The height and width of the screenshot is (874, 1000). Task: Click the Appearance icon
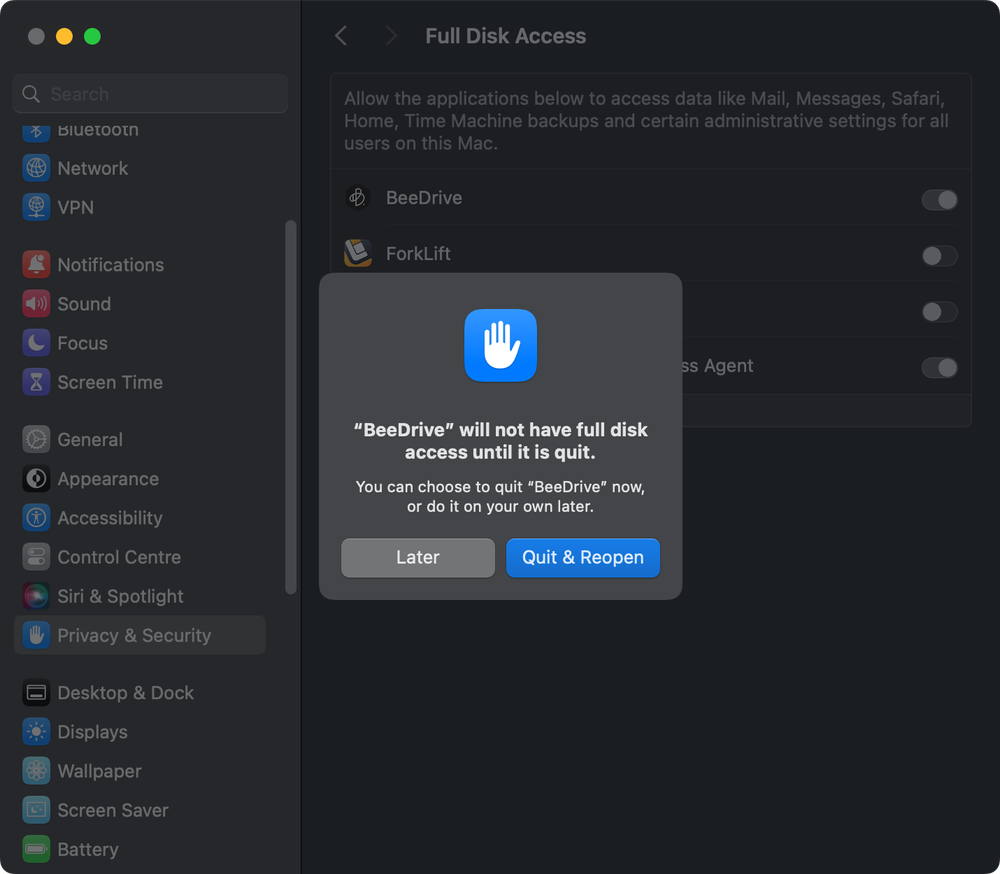[x=36, y=478]
